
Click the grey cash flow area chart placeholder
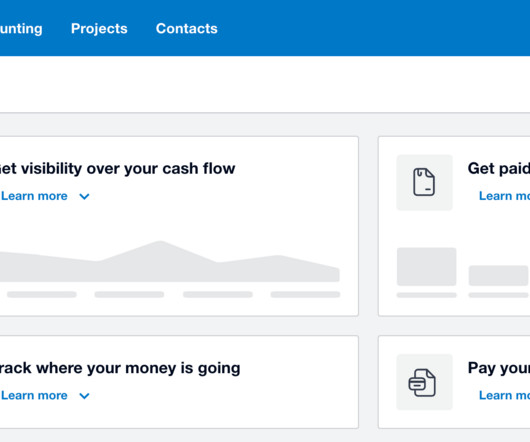[169, 262]
